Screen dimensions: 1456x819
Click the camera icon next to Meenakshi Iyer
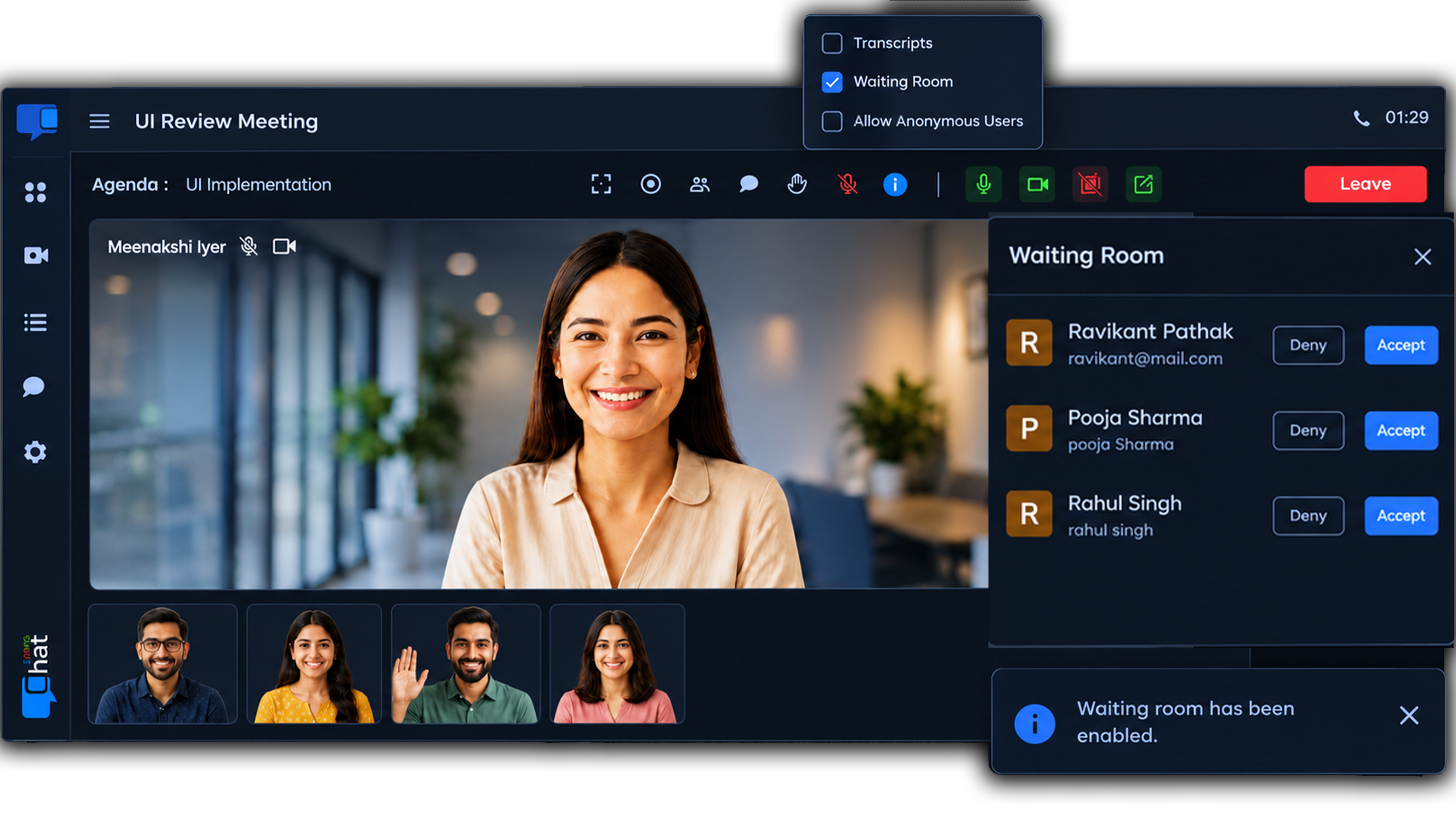[x=284, y=247]
